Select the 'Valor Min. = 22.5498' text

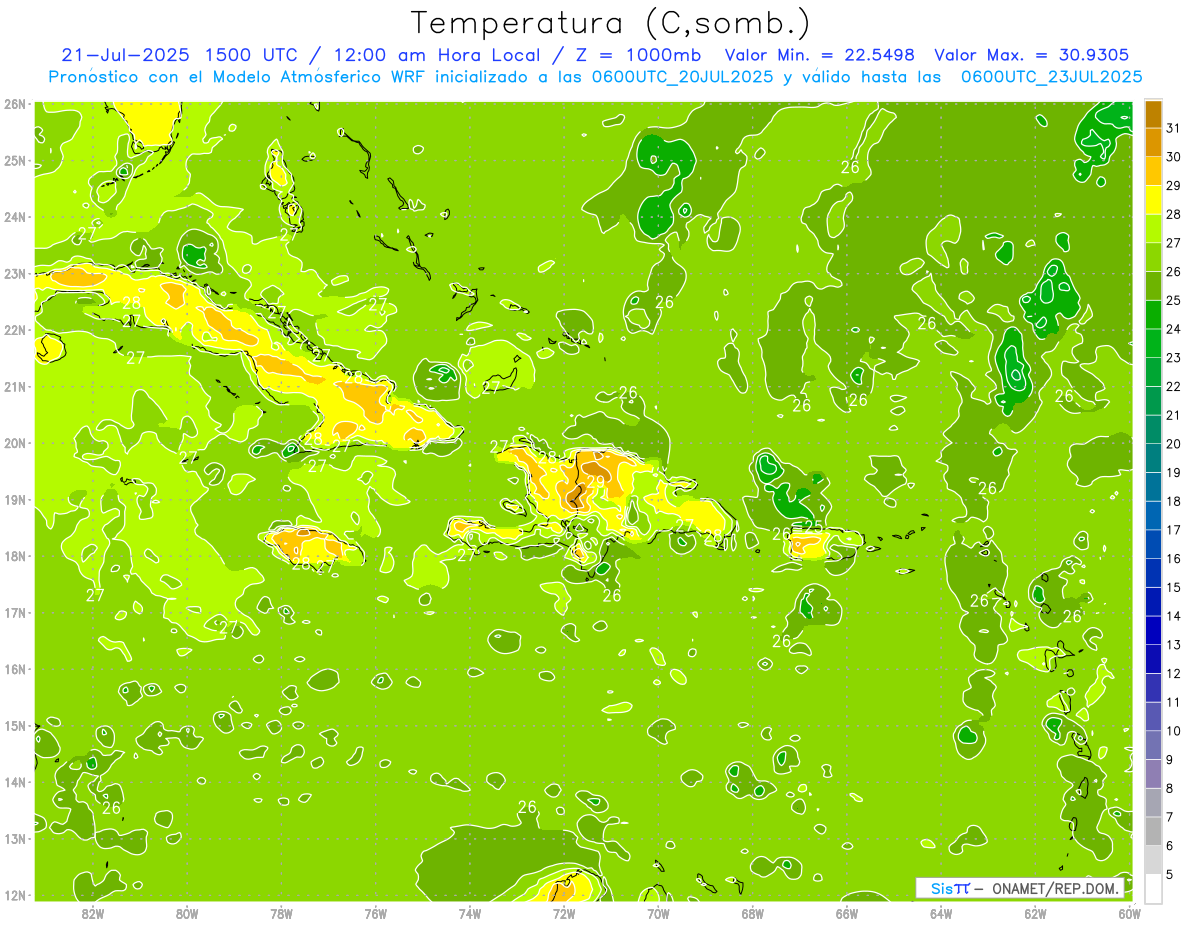point(820,55)
